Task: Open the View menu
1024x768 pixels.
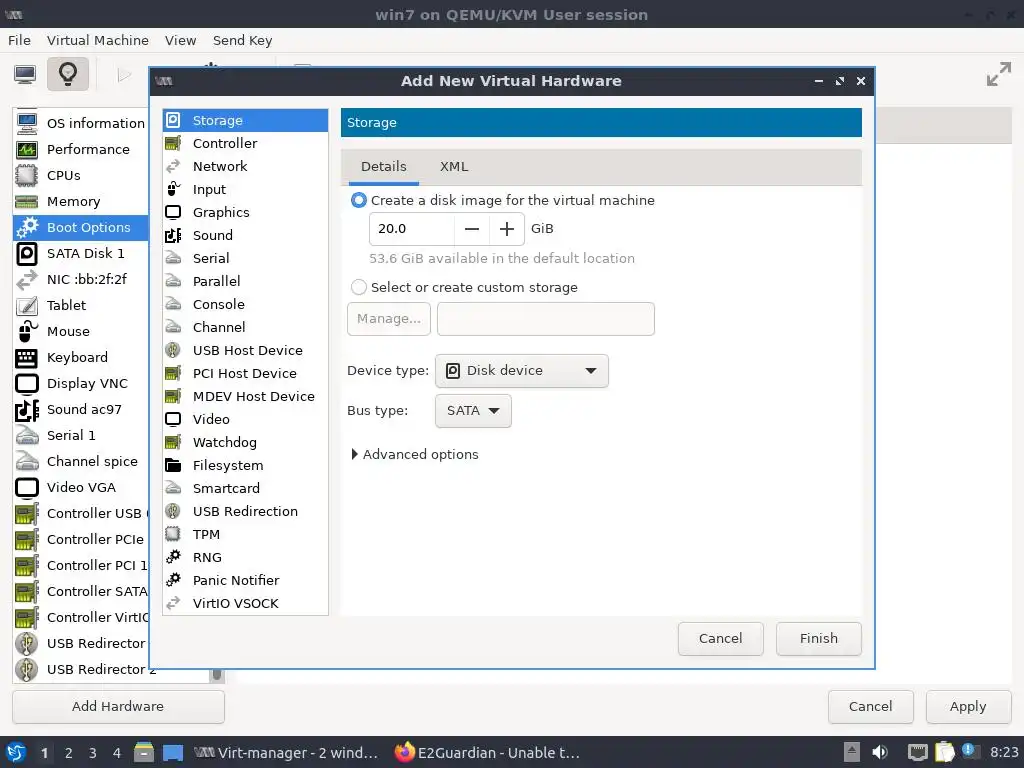Action: [180, 40]
